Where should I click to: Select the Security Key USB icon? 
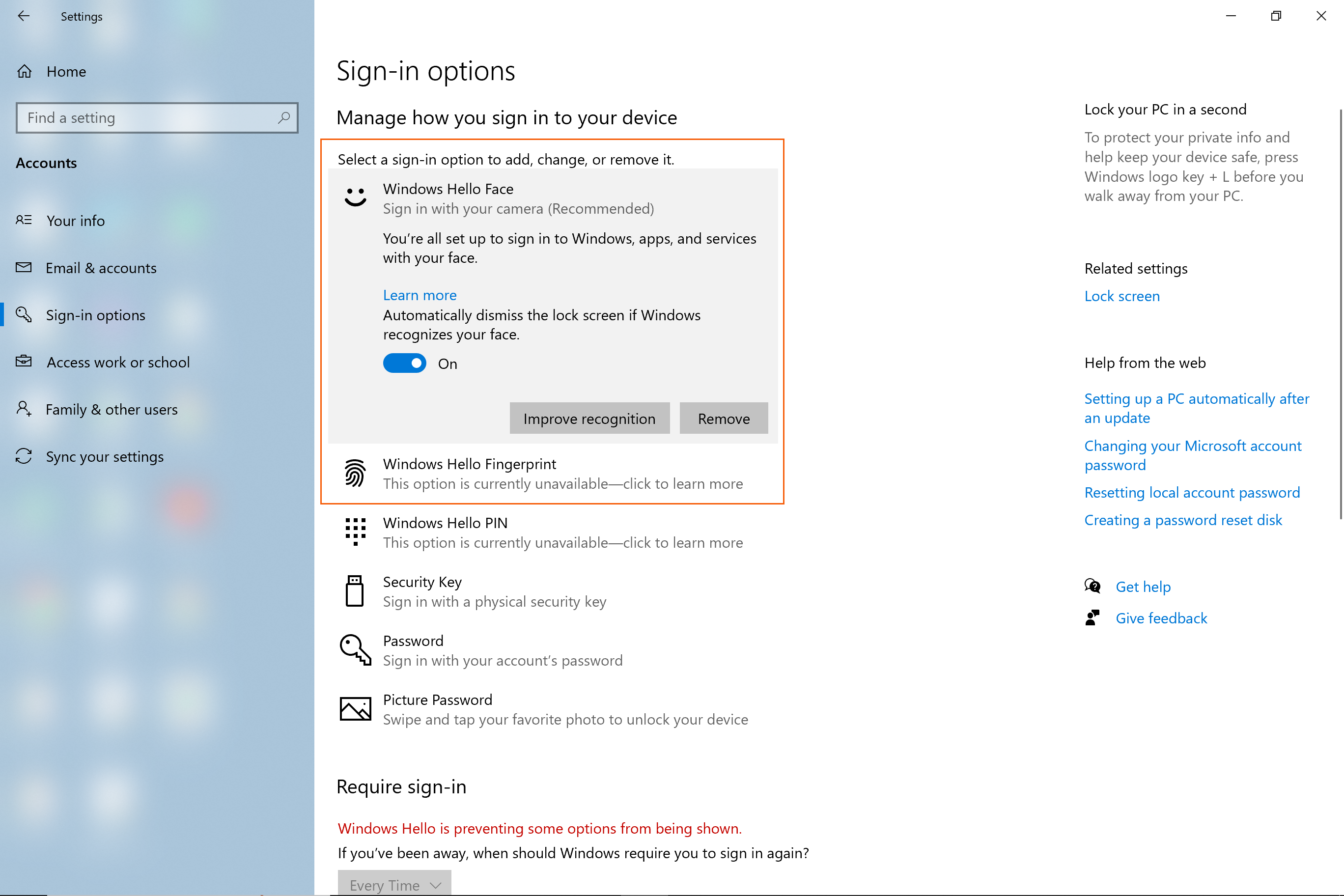(354, 591)
